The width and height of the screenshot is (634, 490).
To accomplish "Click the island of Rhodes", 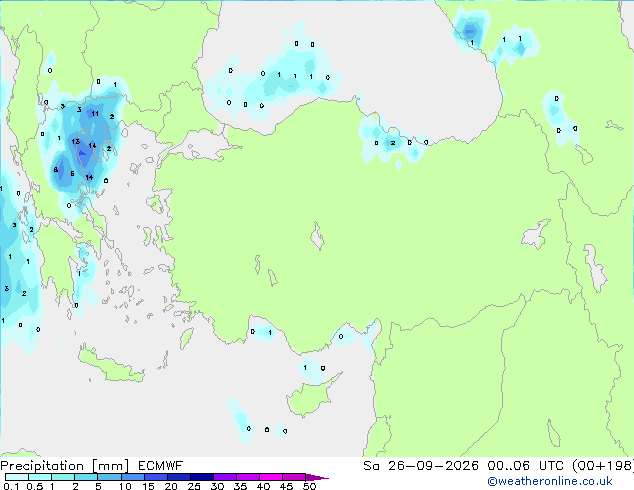I will [x=186, y=338].
